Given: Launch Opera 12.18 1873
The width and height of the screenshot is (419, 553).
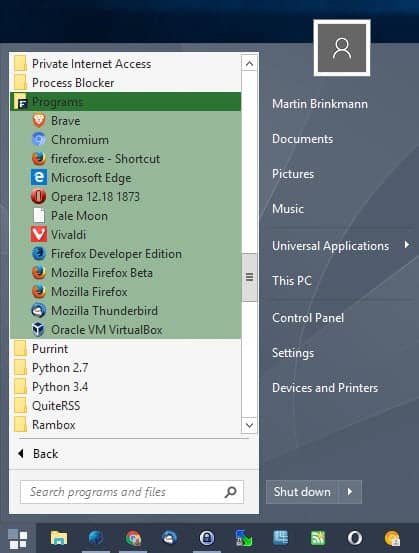Looking at the screenshot, I should tap(125, 197).
